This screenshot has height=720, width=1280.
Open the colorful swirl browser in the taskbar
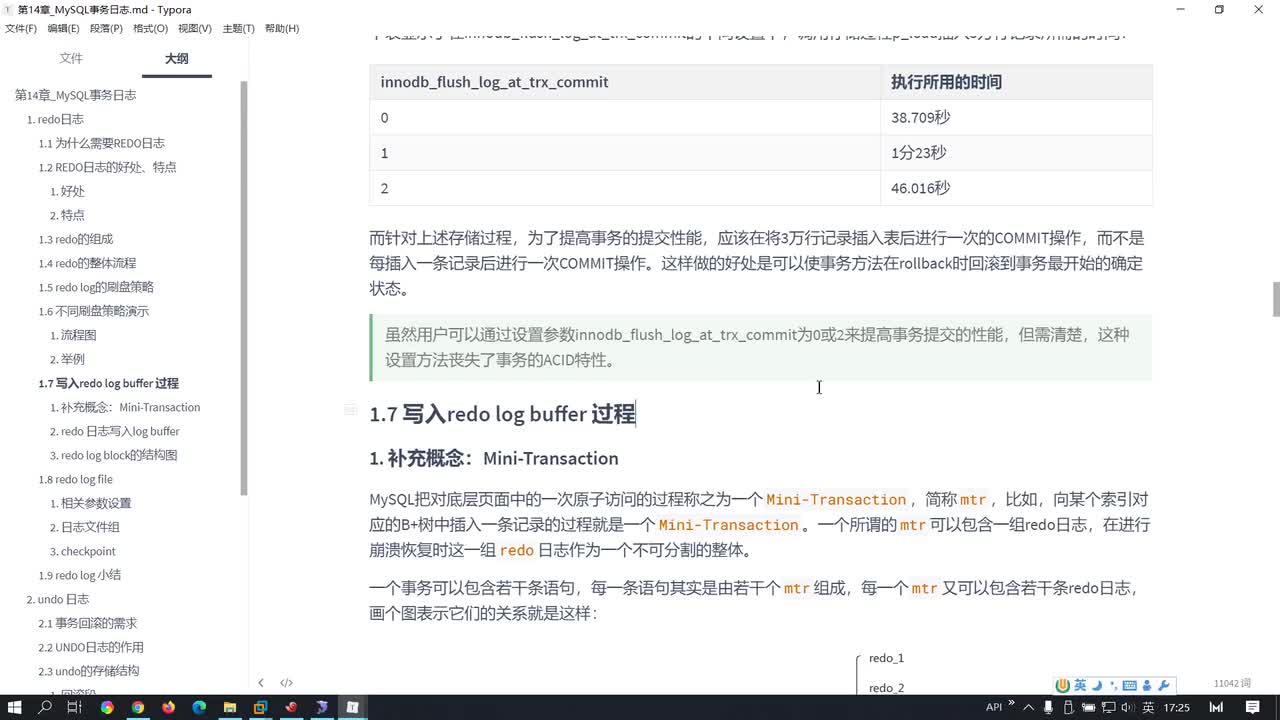click(107, 707)
